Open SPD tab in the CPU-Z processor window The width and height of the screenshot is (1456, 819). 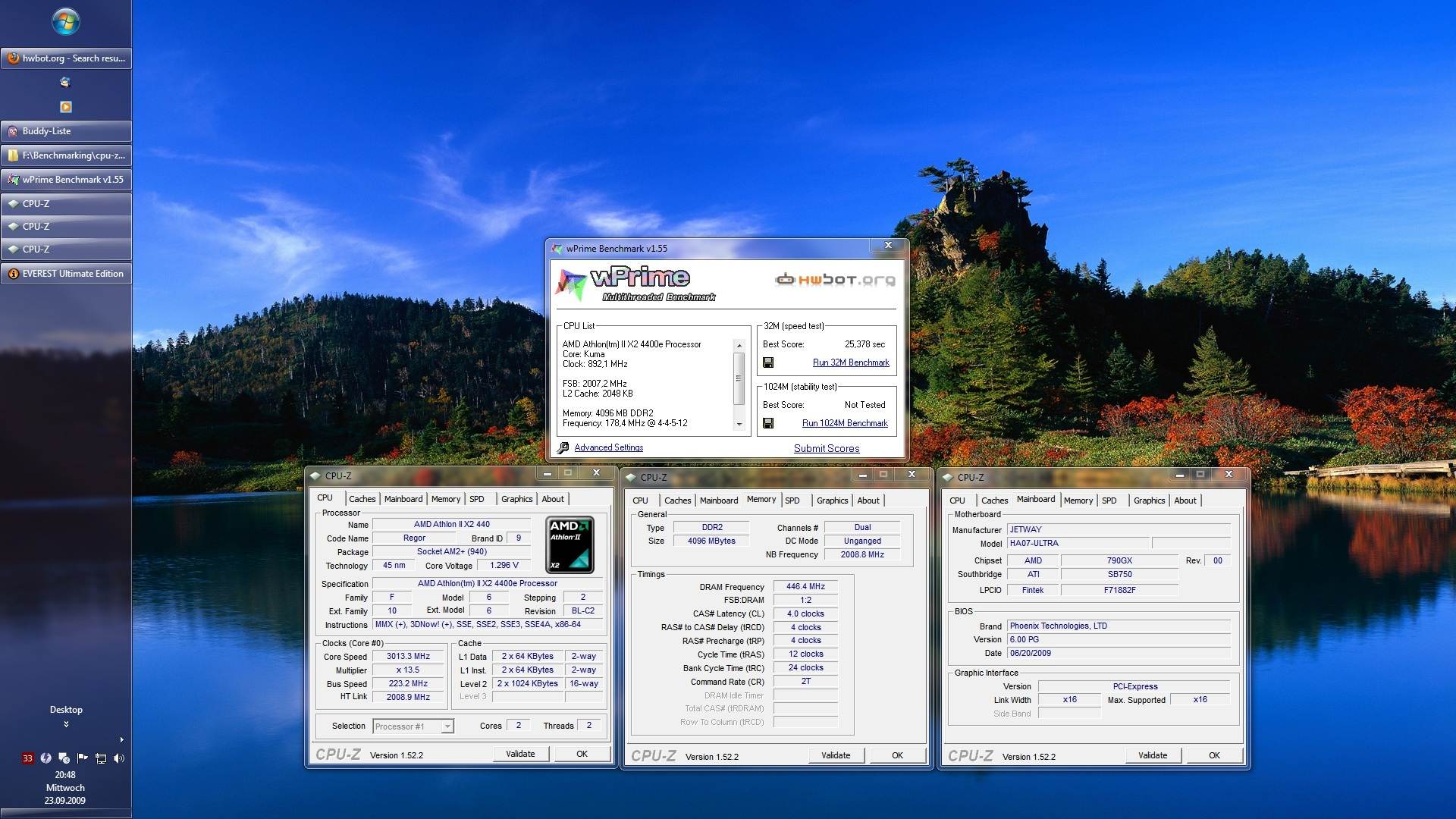[476, 499]
